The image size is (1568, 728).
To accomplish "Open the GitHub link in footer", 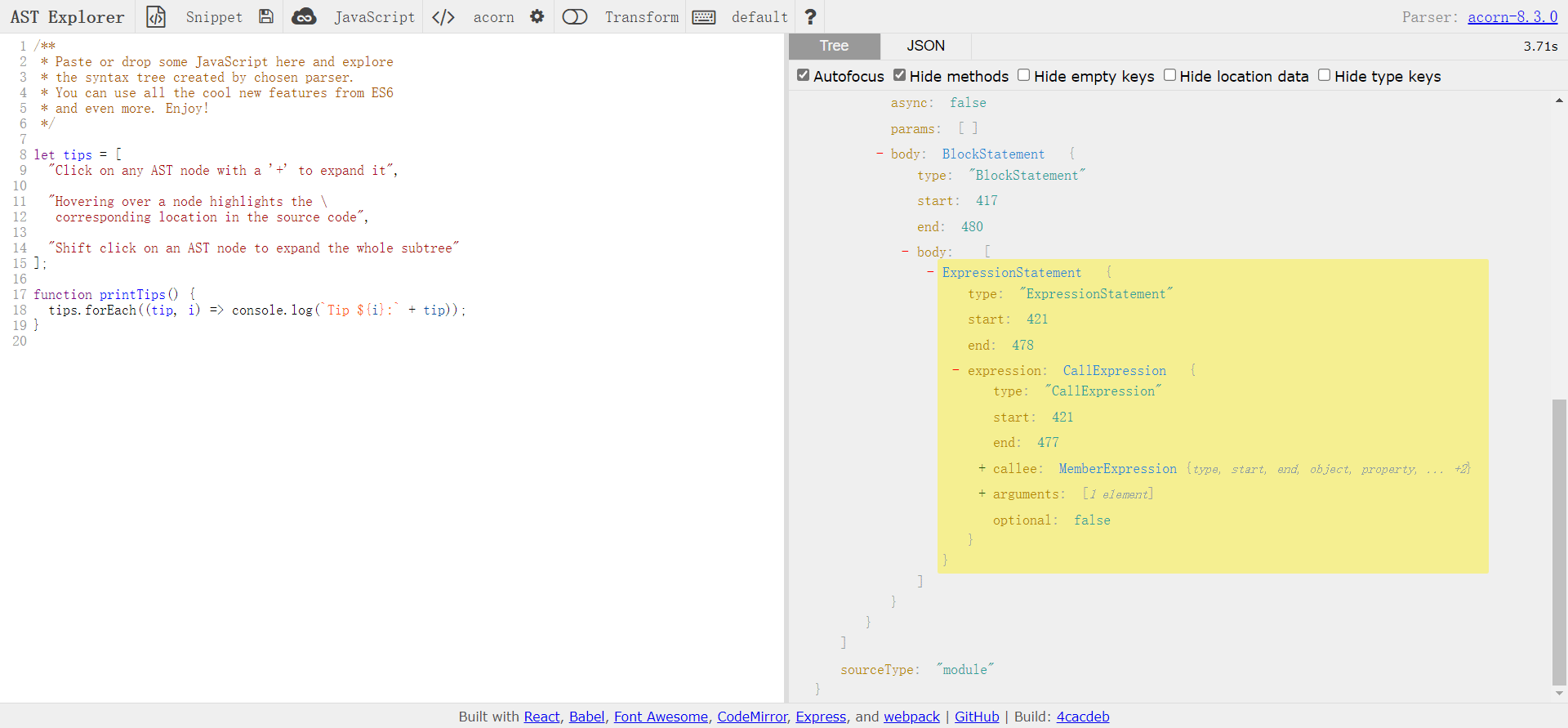I will pos(977,717).
